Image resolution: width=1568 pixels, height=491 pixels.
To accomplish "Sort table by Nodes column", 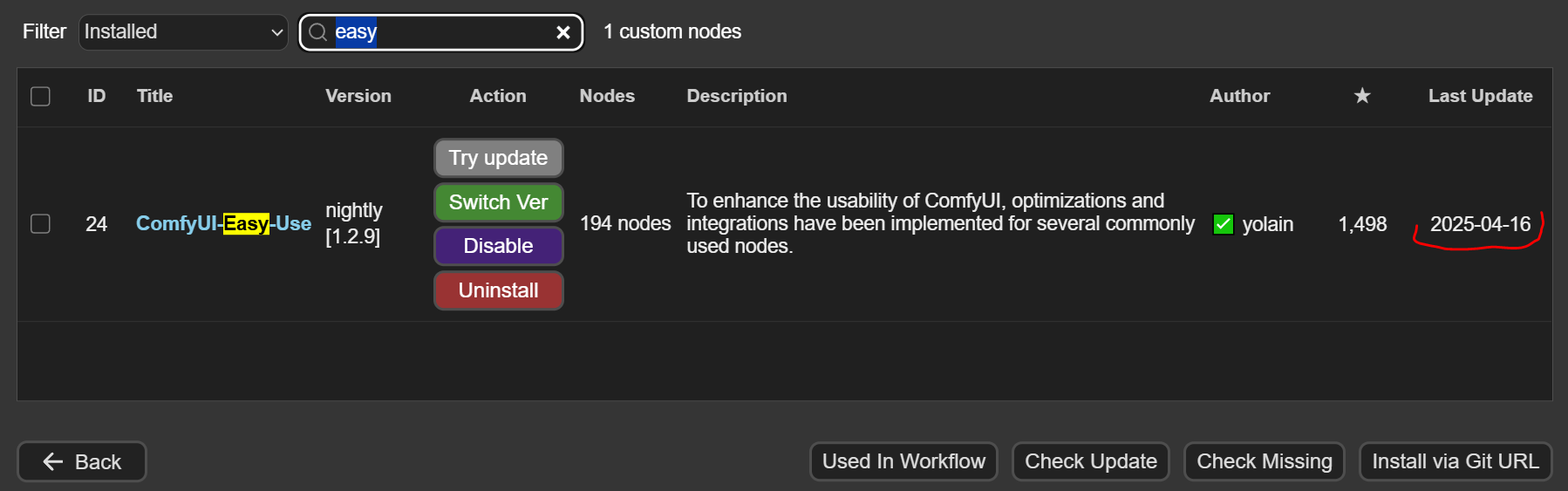I will point(607,96).
